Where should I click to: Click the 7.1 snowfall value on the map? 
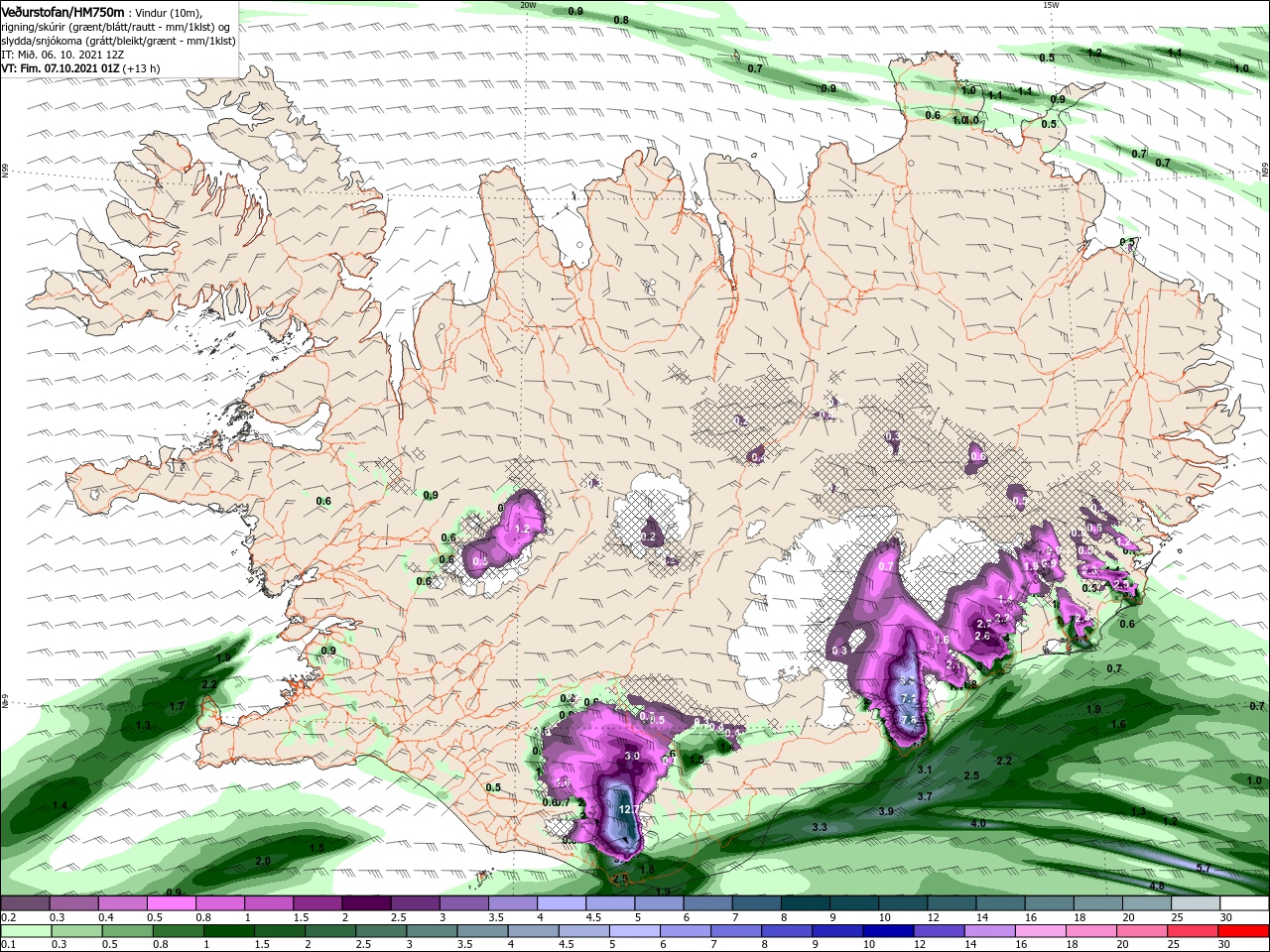pos(907,700)
